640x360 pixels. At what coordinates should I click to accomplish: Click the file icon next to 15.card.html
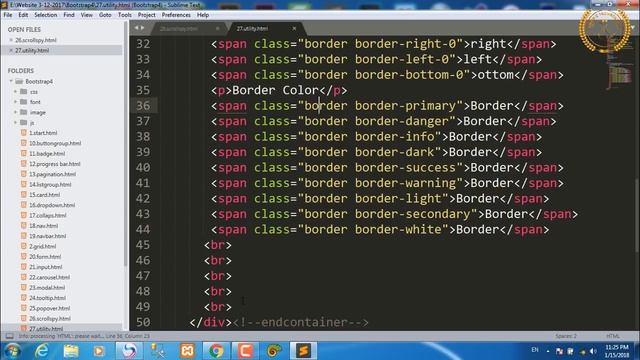point(24,195)
